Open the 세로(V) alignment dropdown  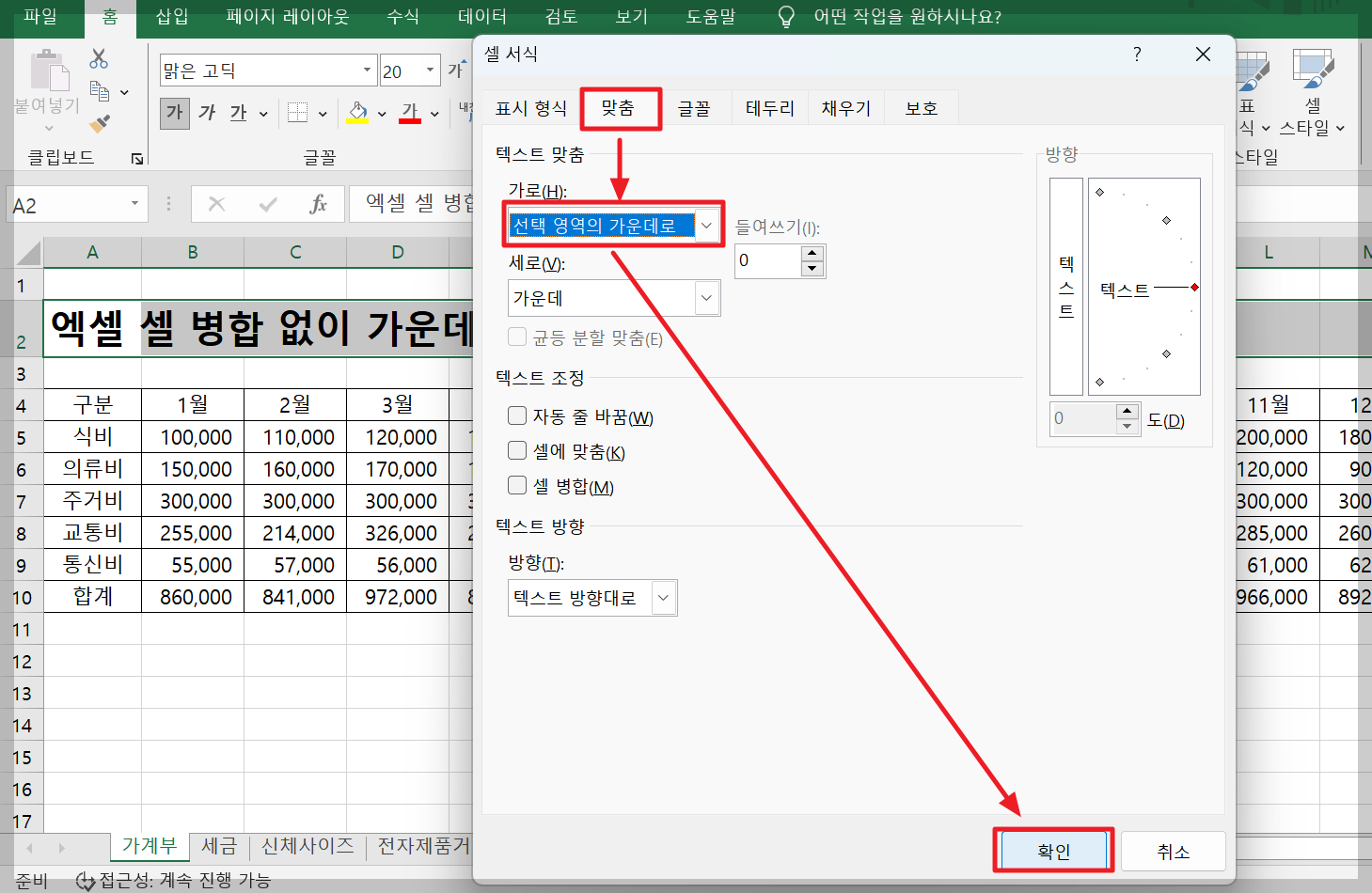pos(706,298)
